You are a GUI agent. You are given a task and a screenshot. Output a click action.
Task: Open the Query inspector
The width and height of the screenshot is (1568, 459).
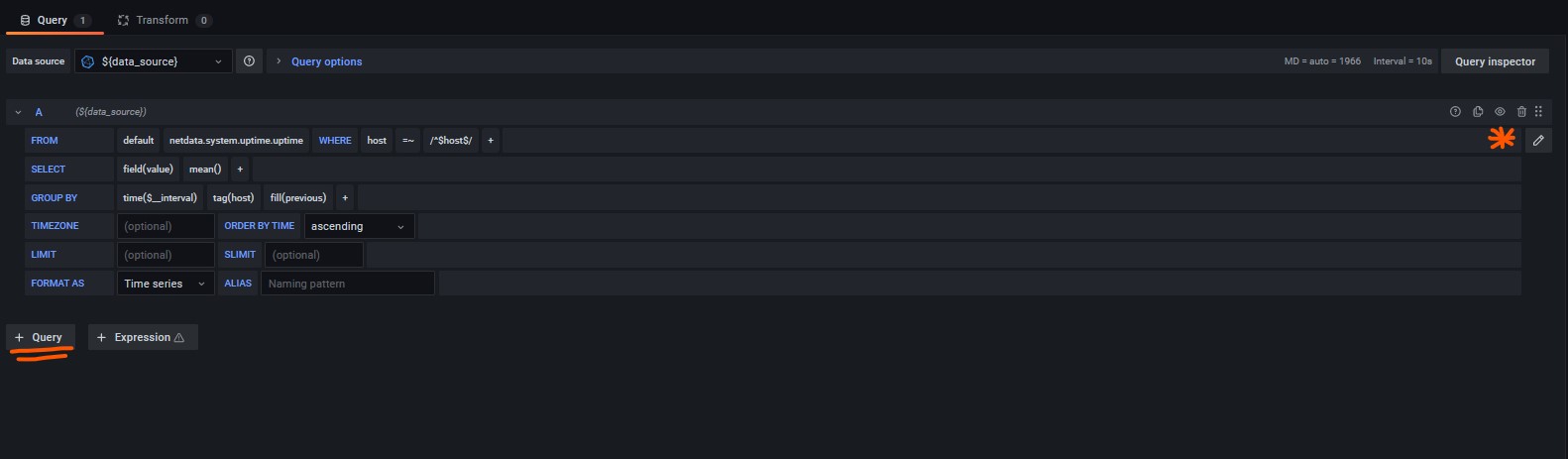pyautogui.click(x=1495, y=61)
